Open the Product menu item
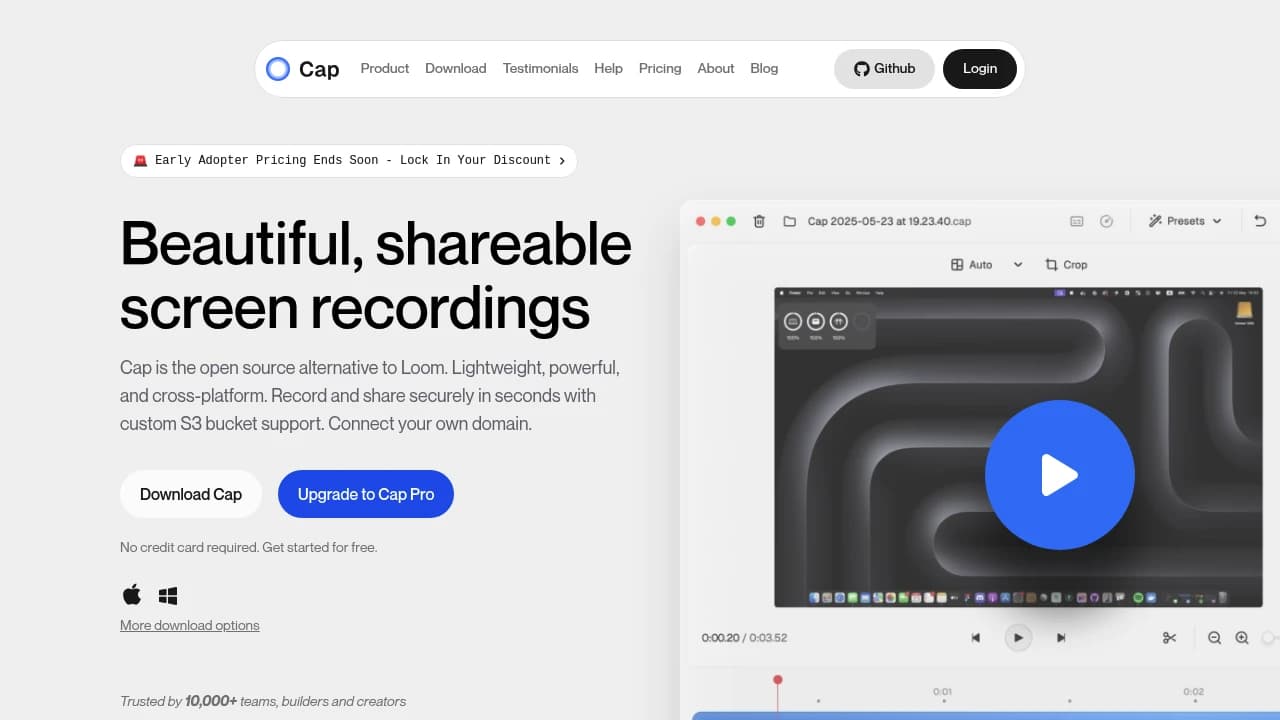 click(x=385, y=69)
